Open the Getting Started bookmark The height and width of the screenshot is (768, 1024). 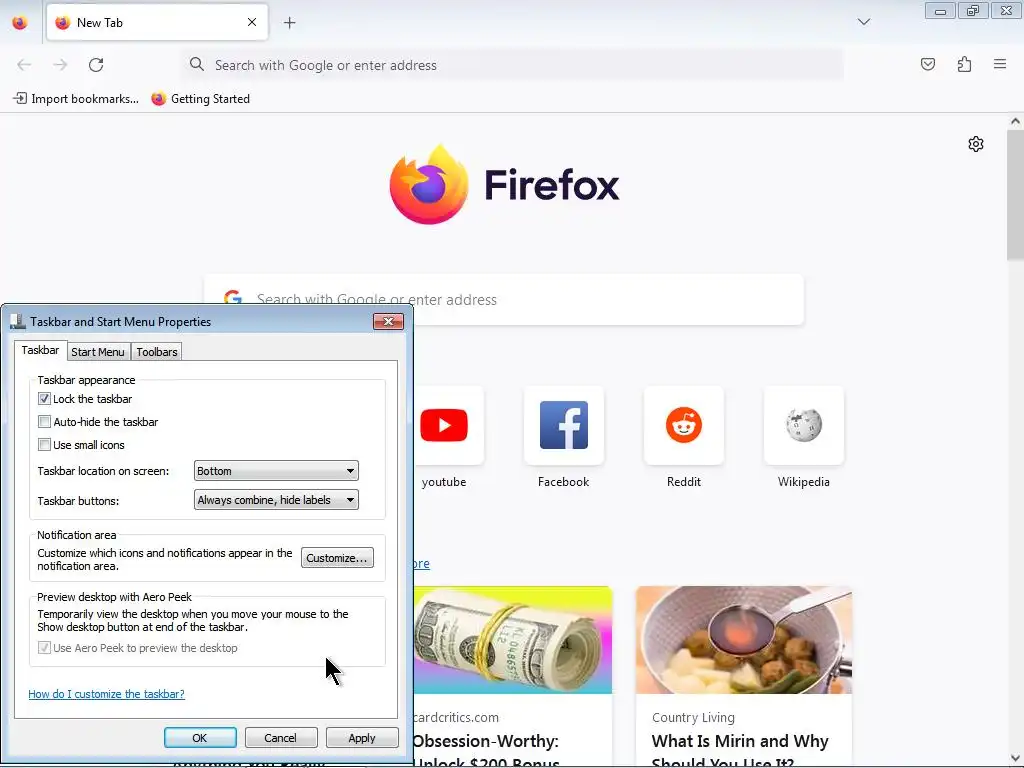click(x=201, y=99)
